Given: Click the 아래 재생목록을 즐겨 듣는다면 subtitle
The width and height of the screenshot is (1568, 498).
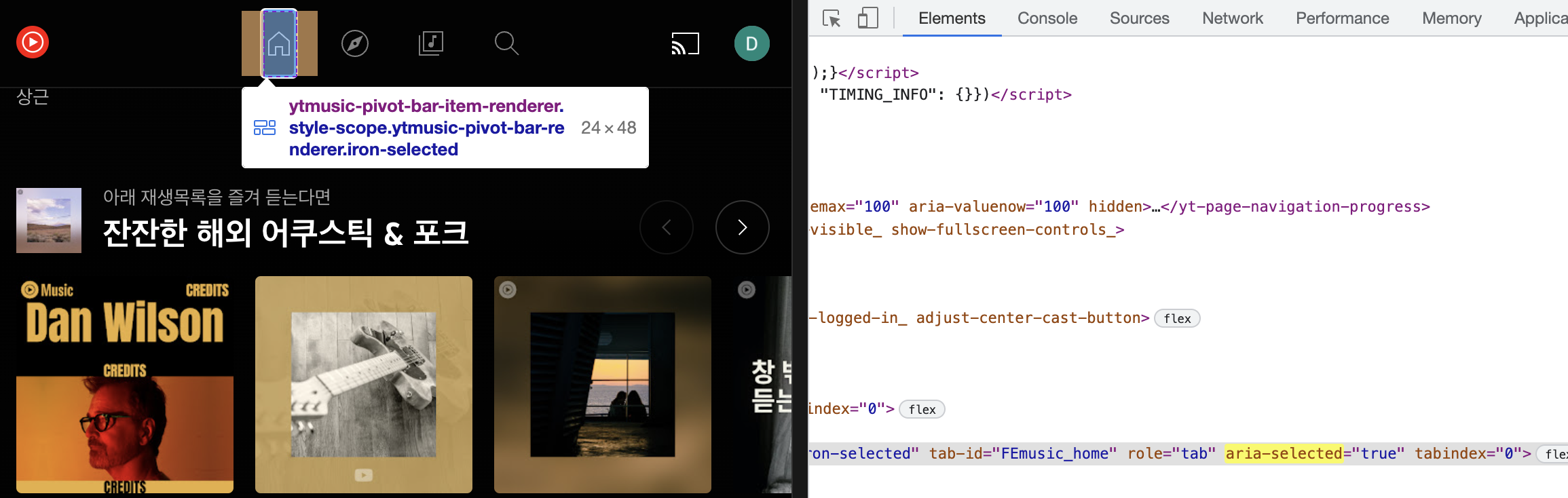Looking at the screenshot, I should [217, 197].
